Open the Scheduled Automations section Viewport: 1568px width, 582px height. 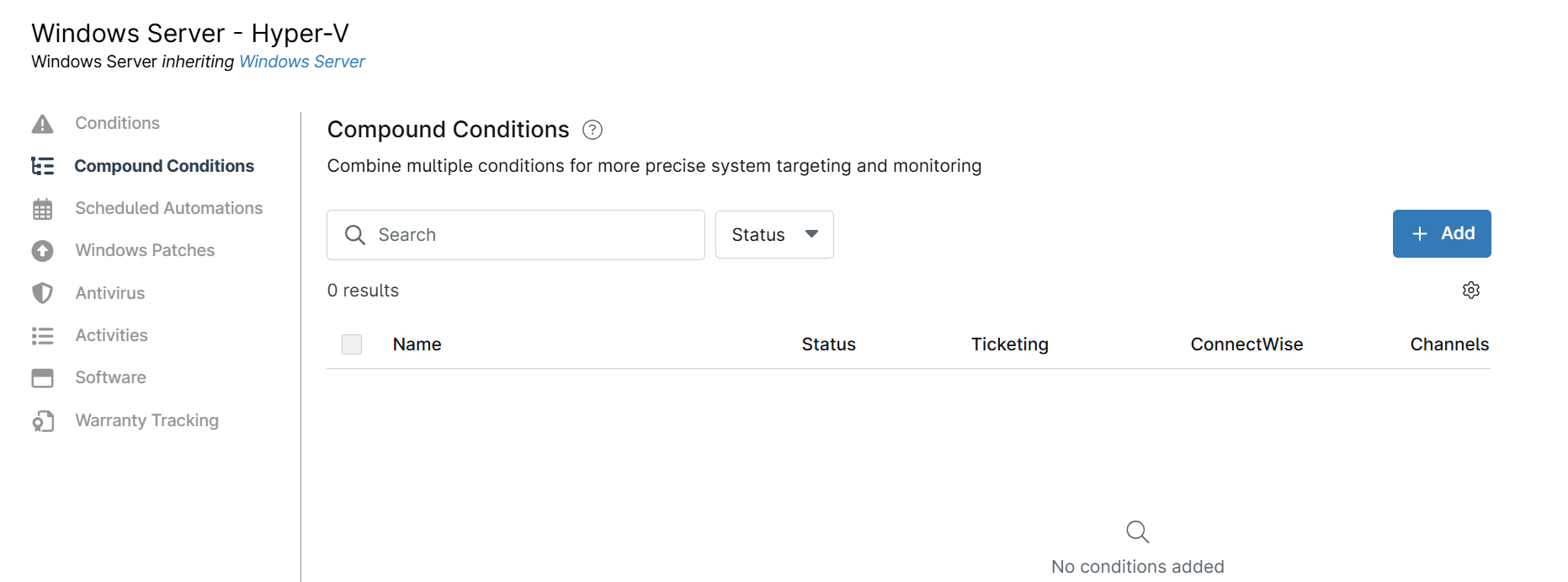[x=168, y=208]
